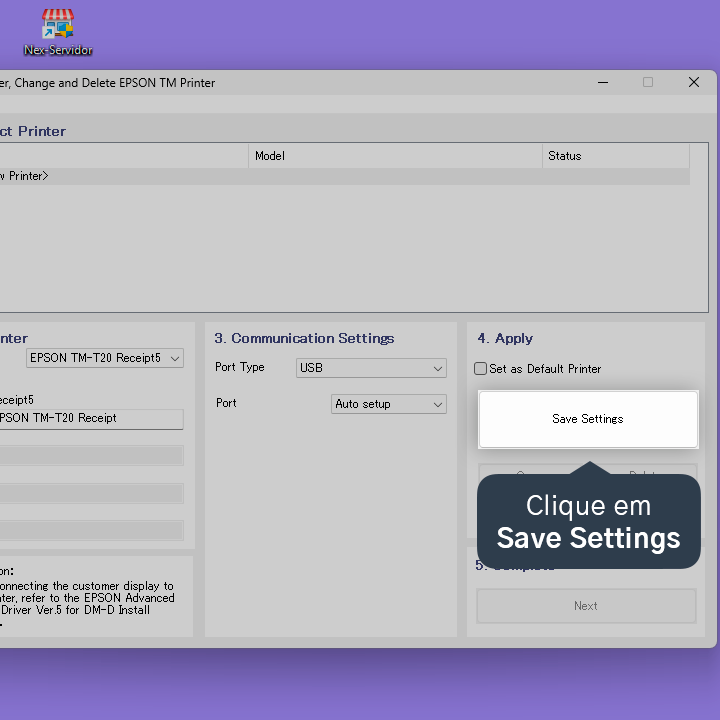Expand the EPSON TM-T20 Receipt5 driver dropdown
The height and width of the screenshot is (720, 720).
click(x=105, y=358)
